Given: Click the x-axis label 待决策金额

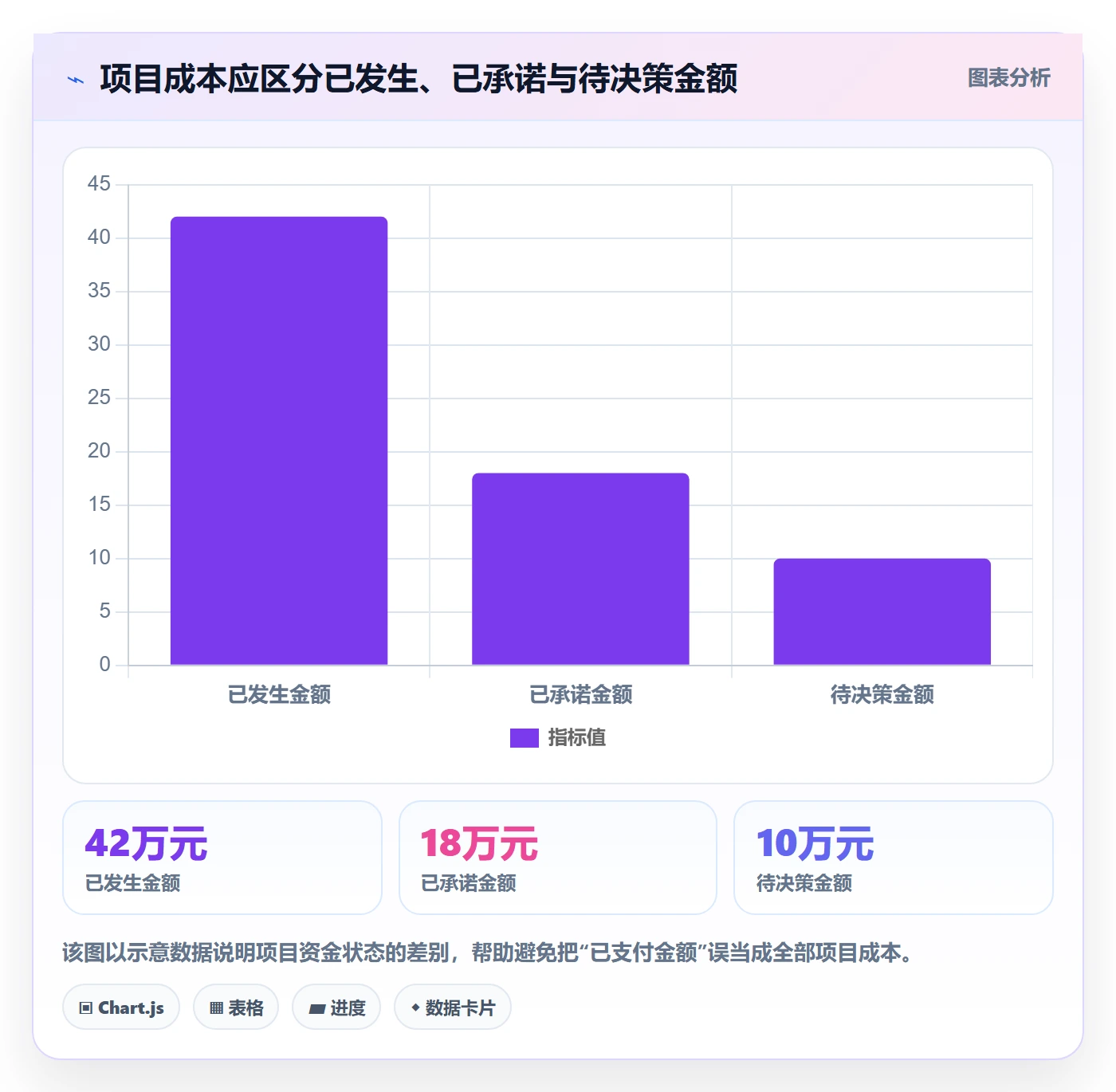Looking at the screenshot, I should pyautogui.click(x=882, y=695).
